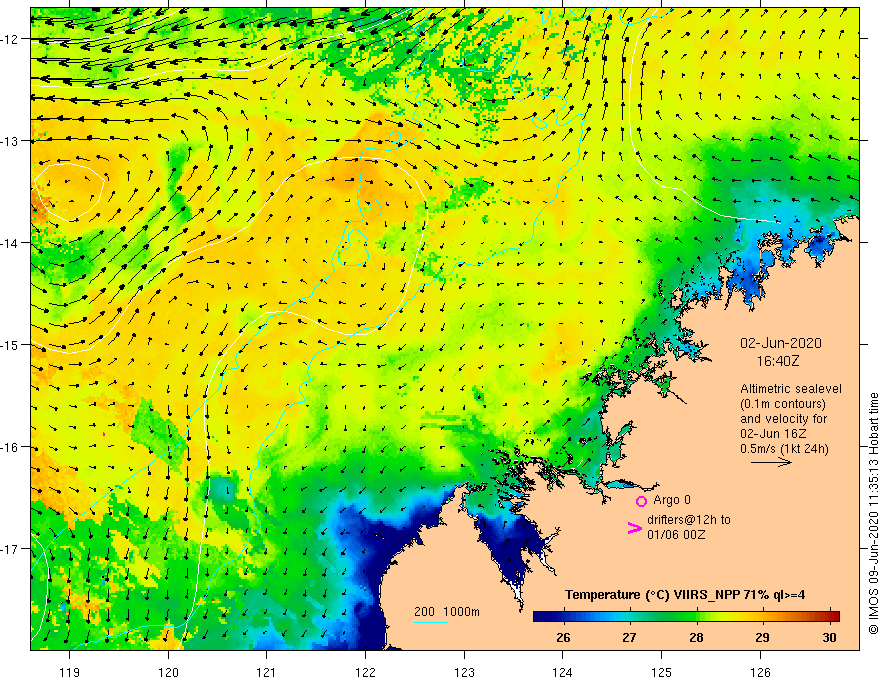Click the colorbar label 28
Image resolution: width=880 pixels, height=680 pixels.
click(696, 637)
